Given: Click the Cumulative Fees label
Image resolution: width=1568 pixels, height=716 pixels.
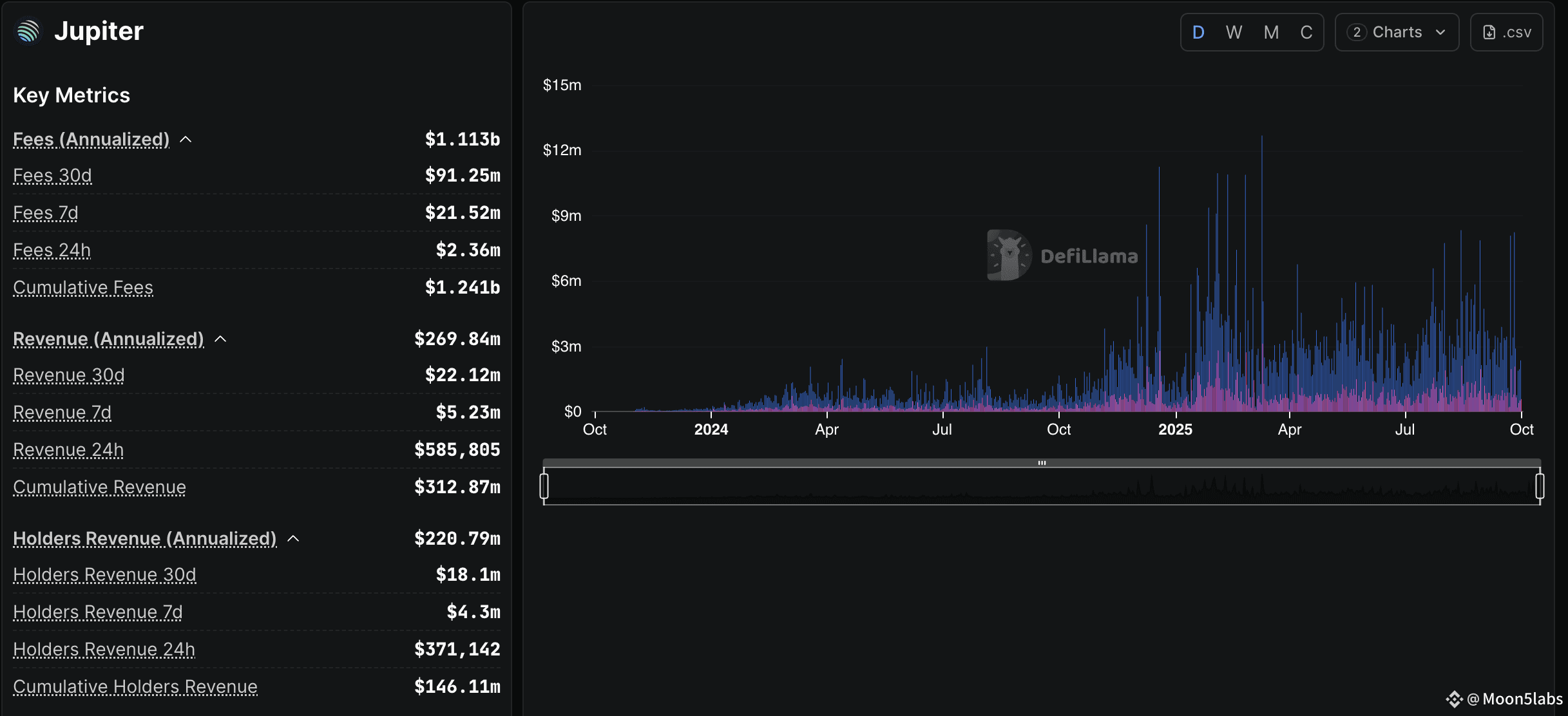Looking at the screenshot, I should tap(83, 287).
